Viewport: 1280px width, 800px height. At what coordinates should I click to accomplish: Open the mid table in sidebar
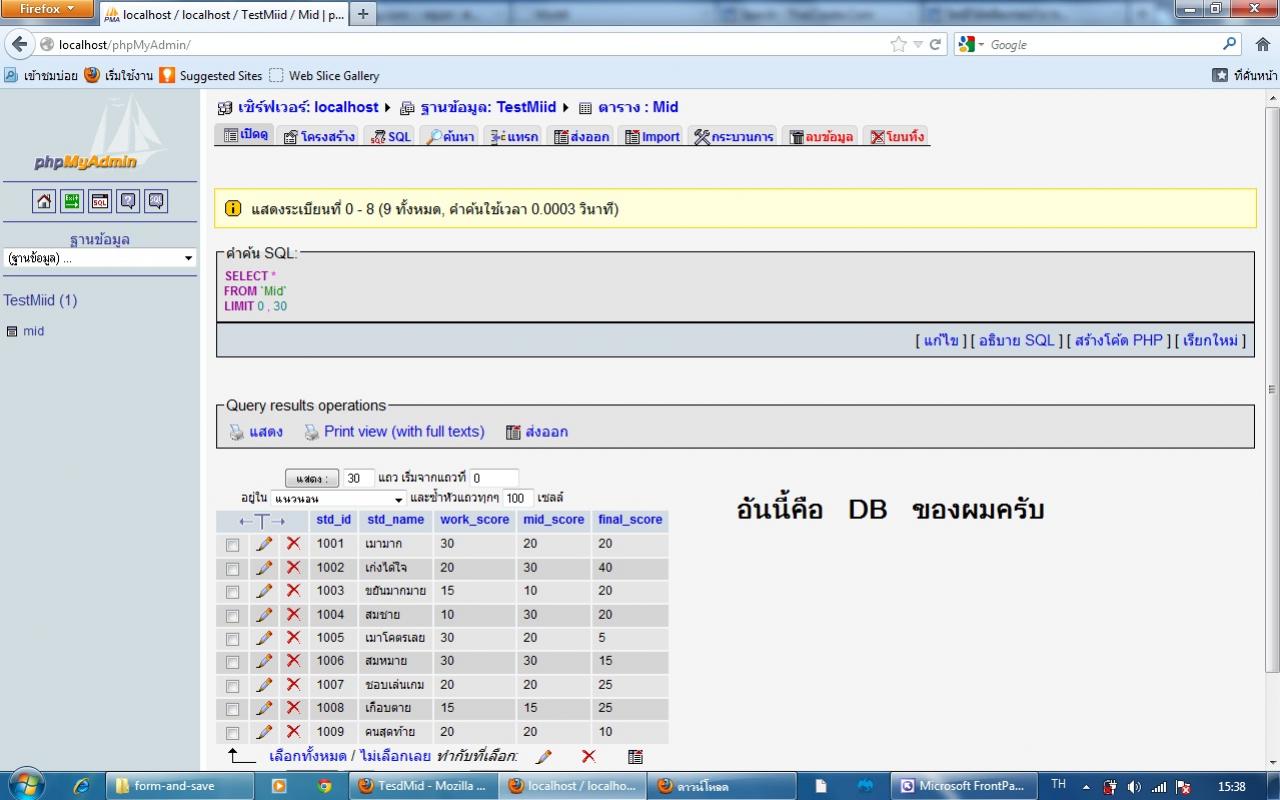click(x=34, y=331)
